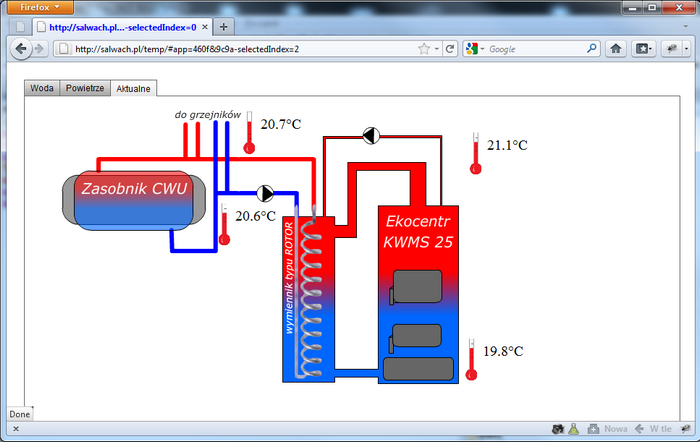Image resolution: width=700 pixels, height=442 pixels.
Task: Minimize the Firefox window
Action: click(632, 8)
